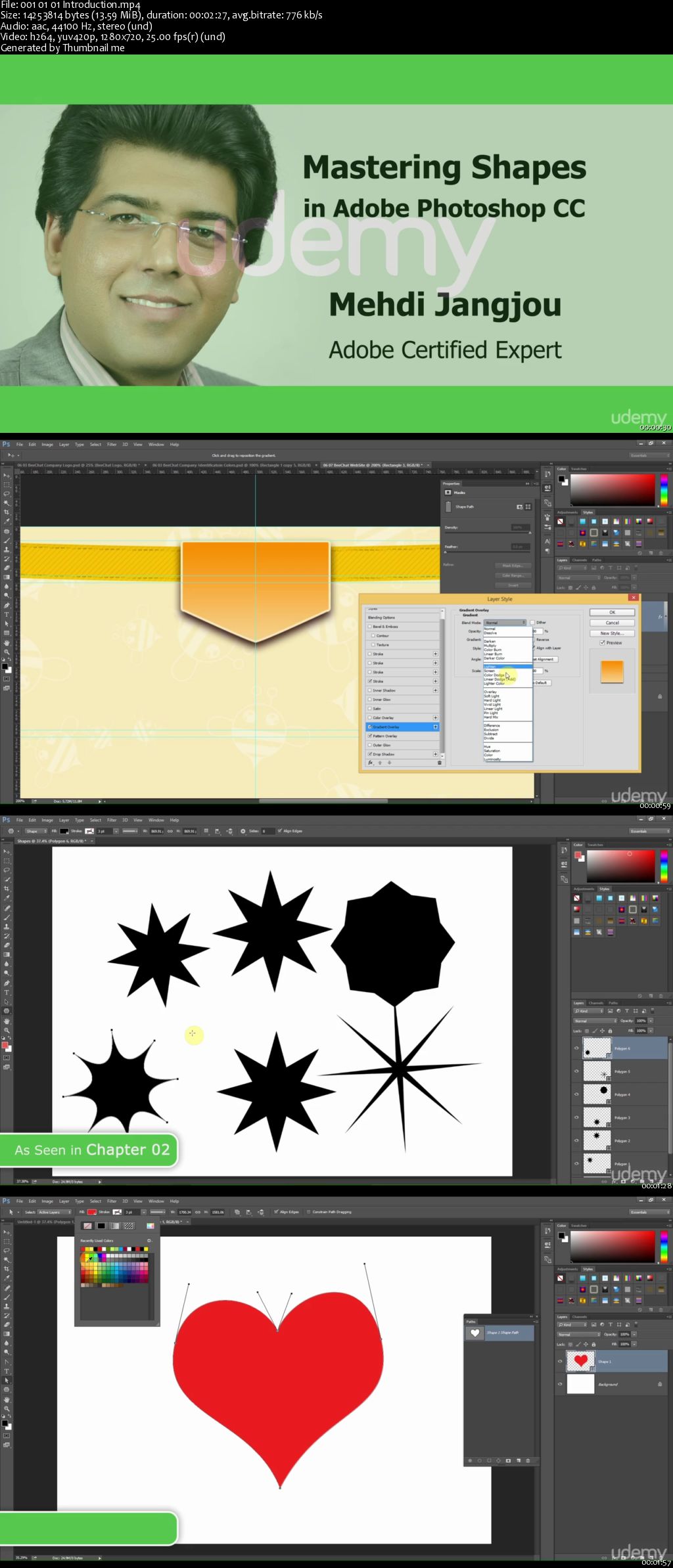This screenshot has width=673, height=1568.
Task: Click Cancel in the Layer Style dialog
Action: [x=612, y=623]
